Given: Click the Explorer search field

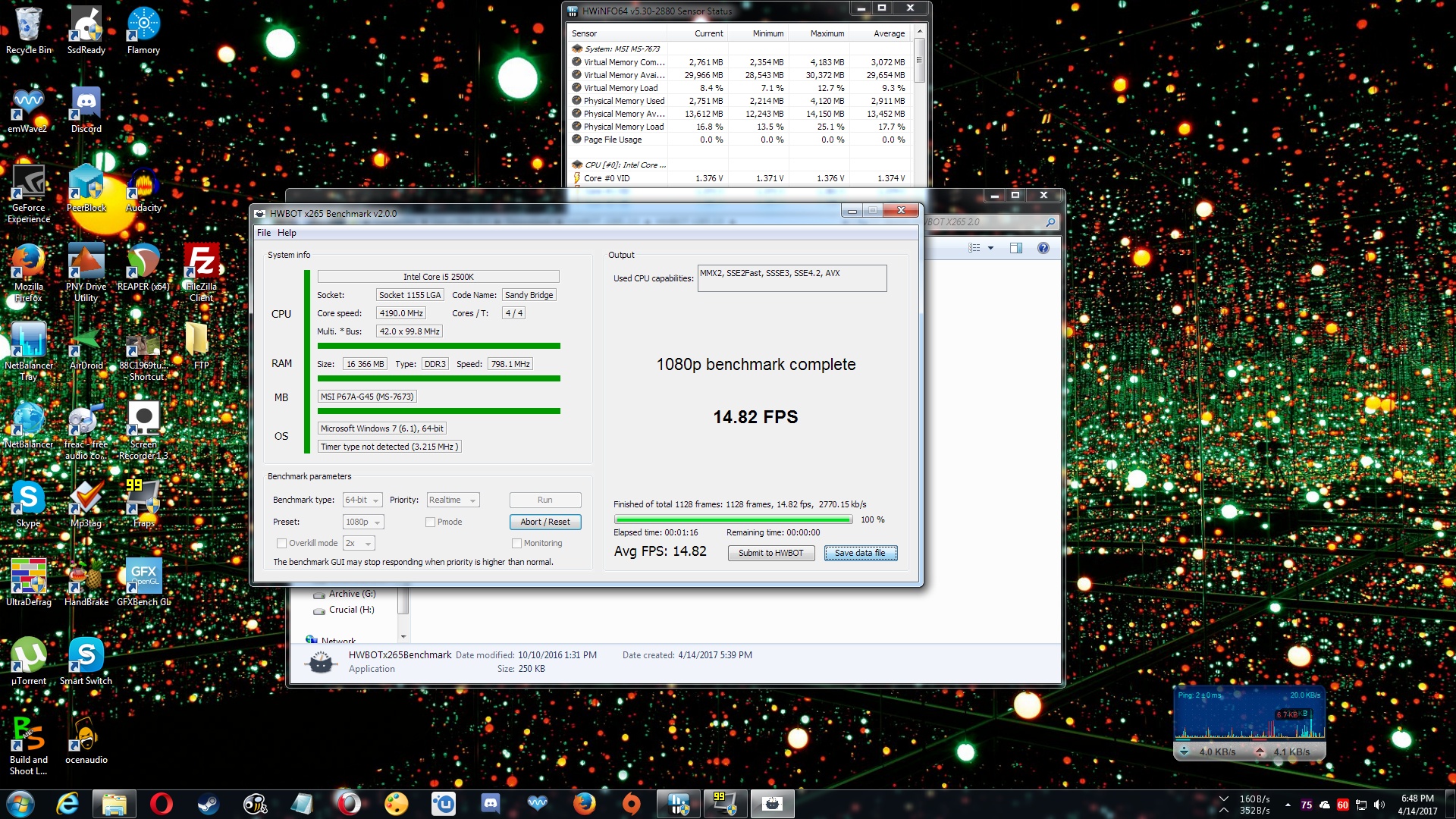Looking at the screenshot, I should 989,222.
